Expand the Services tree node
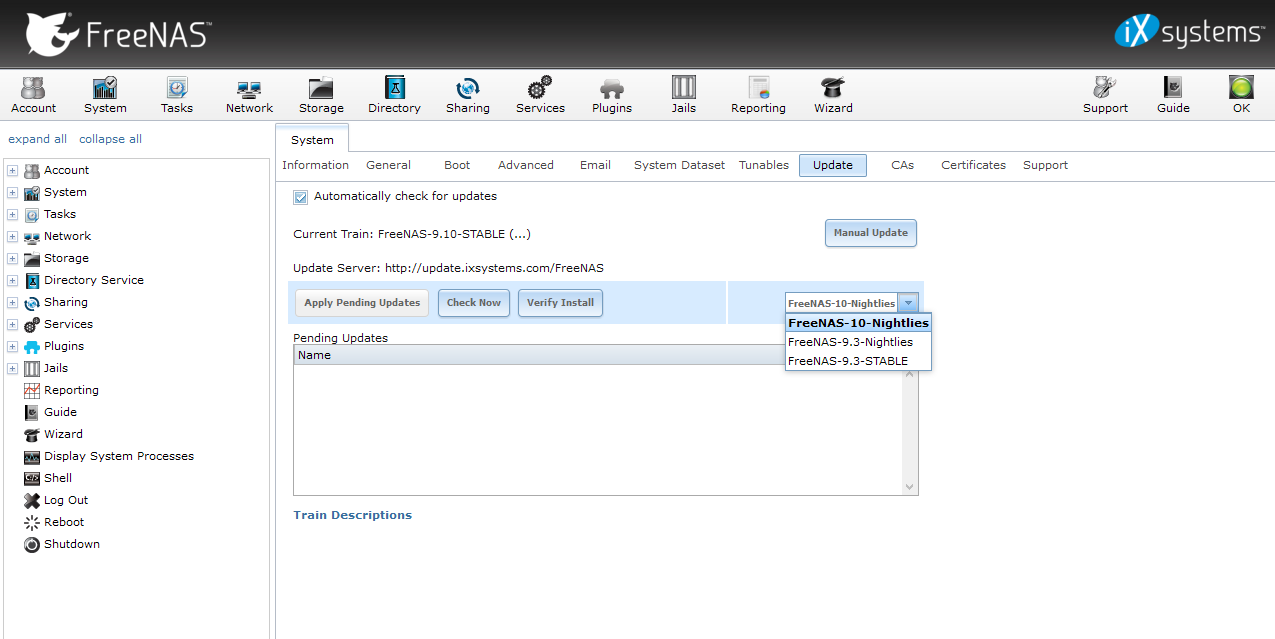 click(x=13, y=325)
